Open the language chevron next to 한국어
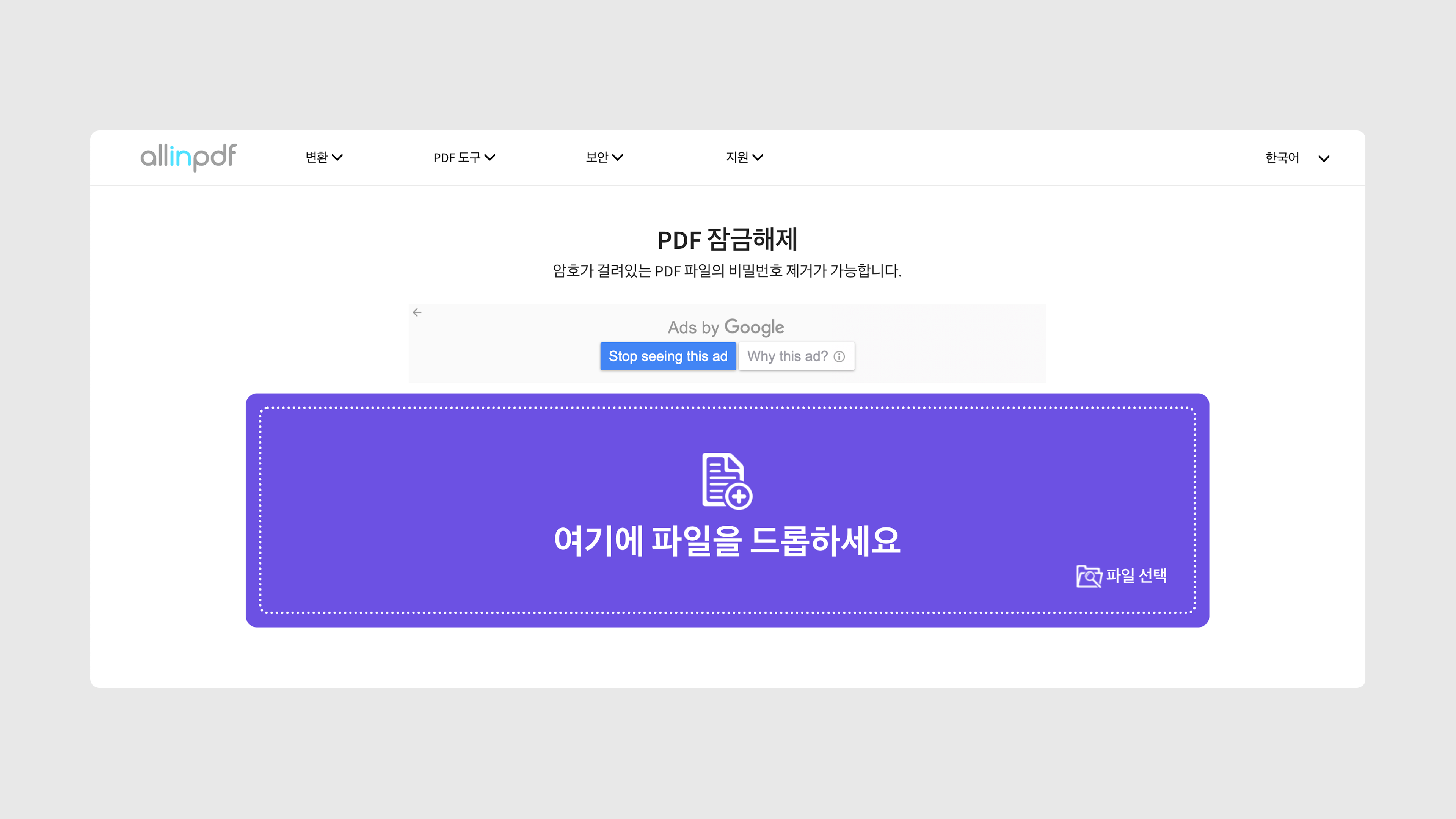 click(x=1324, y=158)
